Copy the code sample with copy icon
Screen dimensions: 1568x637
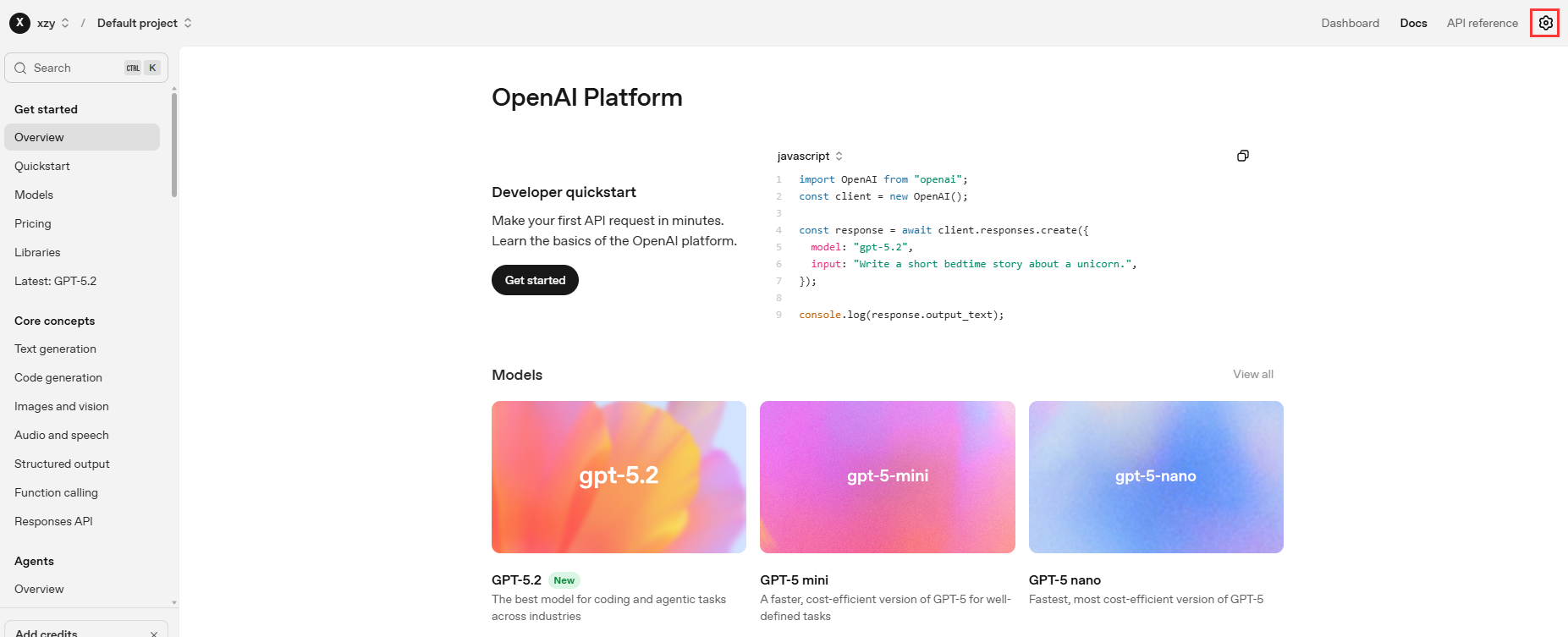[x=1242, y=156]
